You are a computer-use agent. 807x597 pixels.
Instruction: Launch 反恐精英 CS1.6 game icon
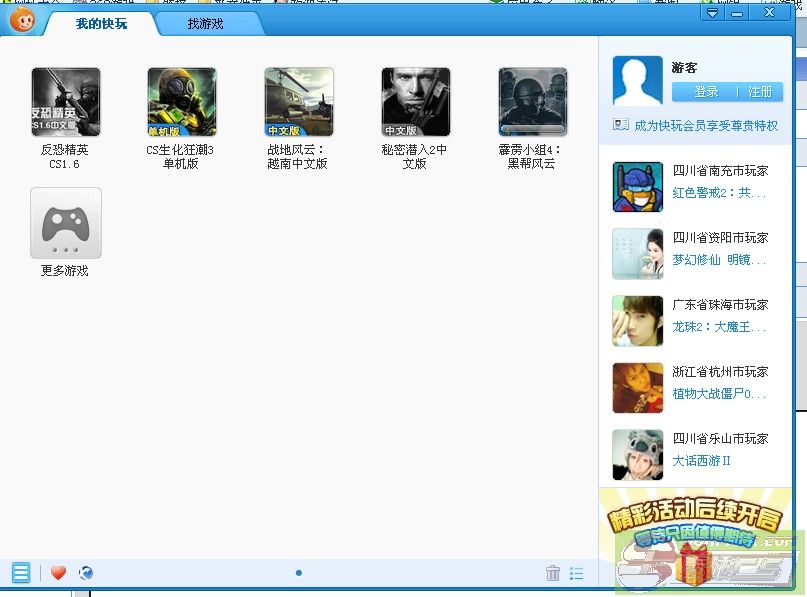pyautogui.click(x=66, y=102)
